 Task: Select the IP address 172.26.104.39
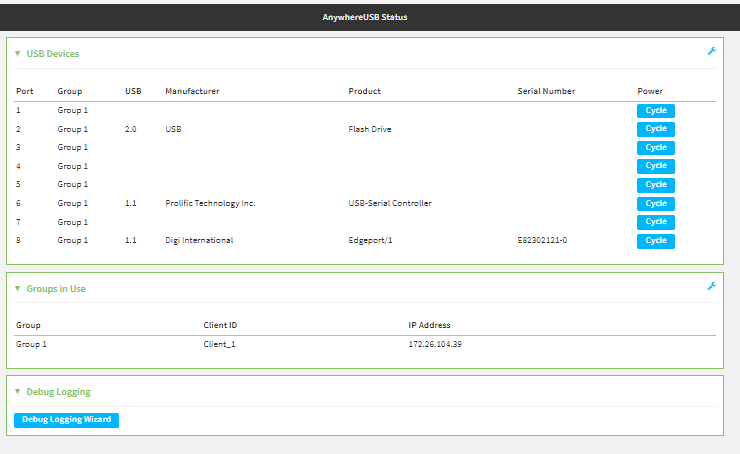coord(435,344)
